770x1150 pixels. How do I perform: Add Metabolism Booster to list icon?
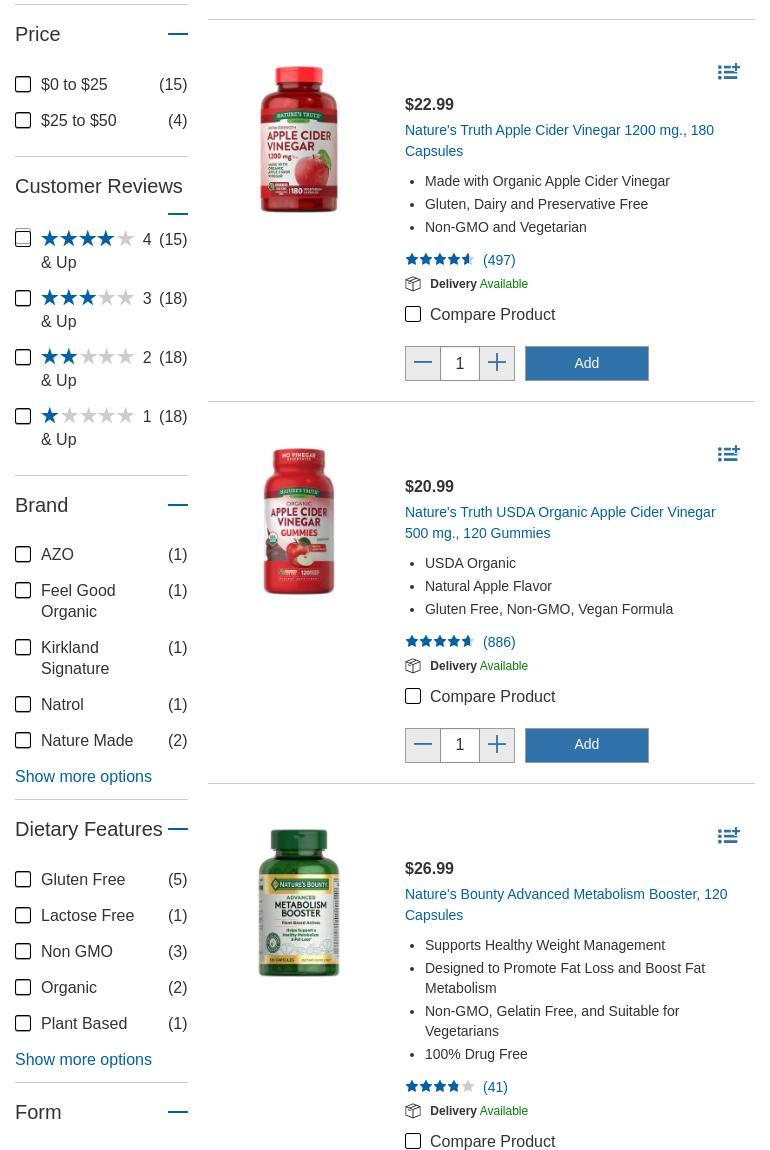(728, 836)
